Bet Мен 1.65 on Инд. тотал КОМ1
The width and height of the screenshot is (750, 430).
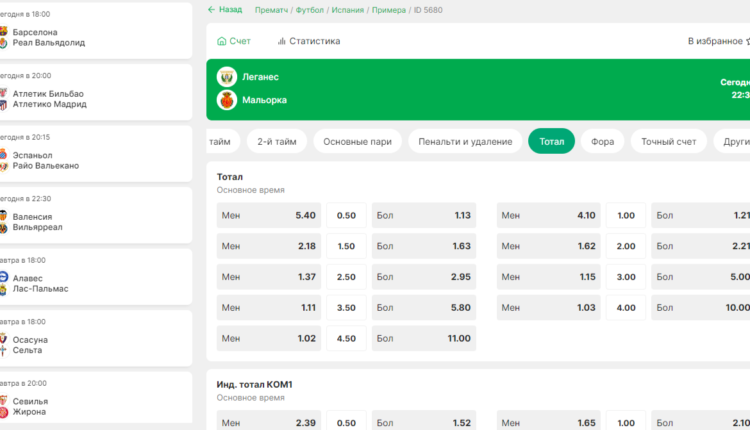pos(549,420)
